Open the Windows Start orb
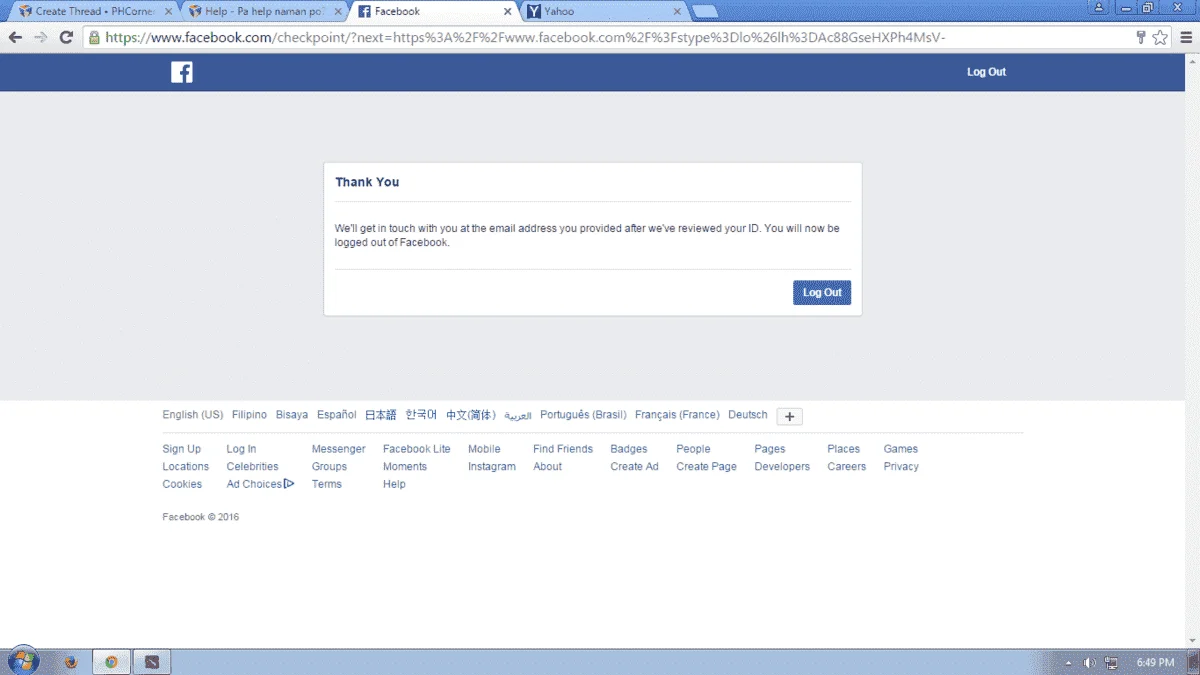The image size is (1200, 675). tap(22, 661)
